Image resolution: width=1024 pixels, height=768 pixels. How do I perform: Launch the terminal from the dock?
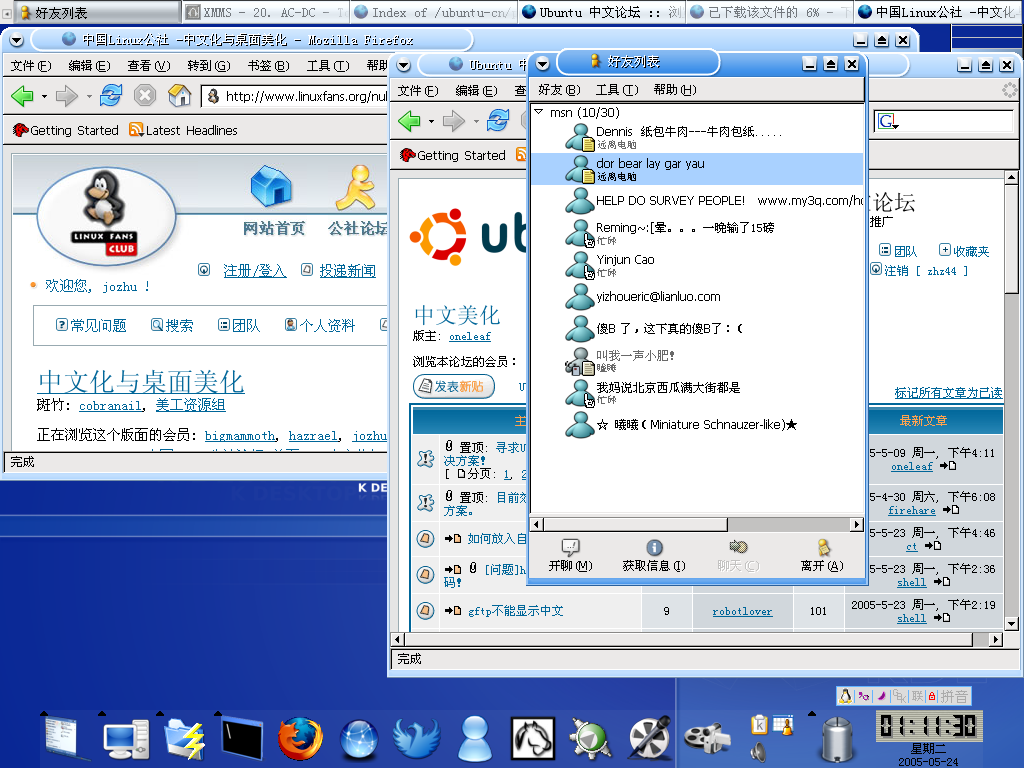242,739
